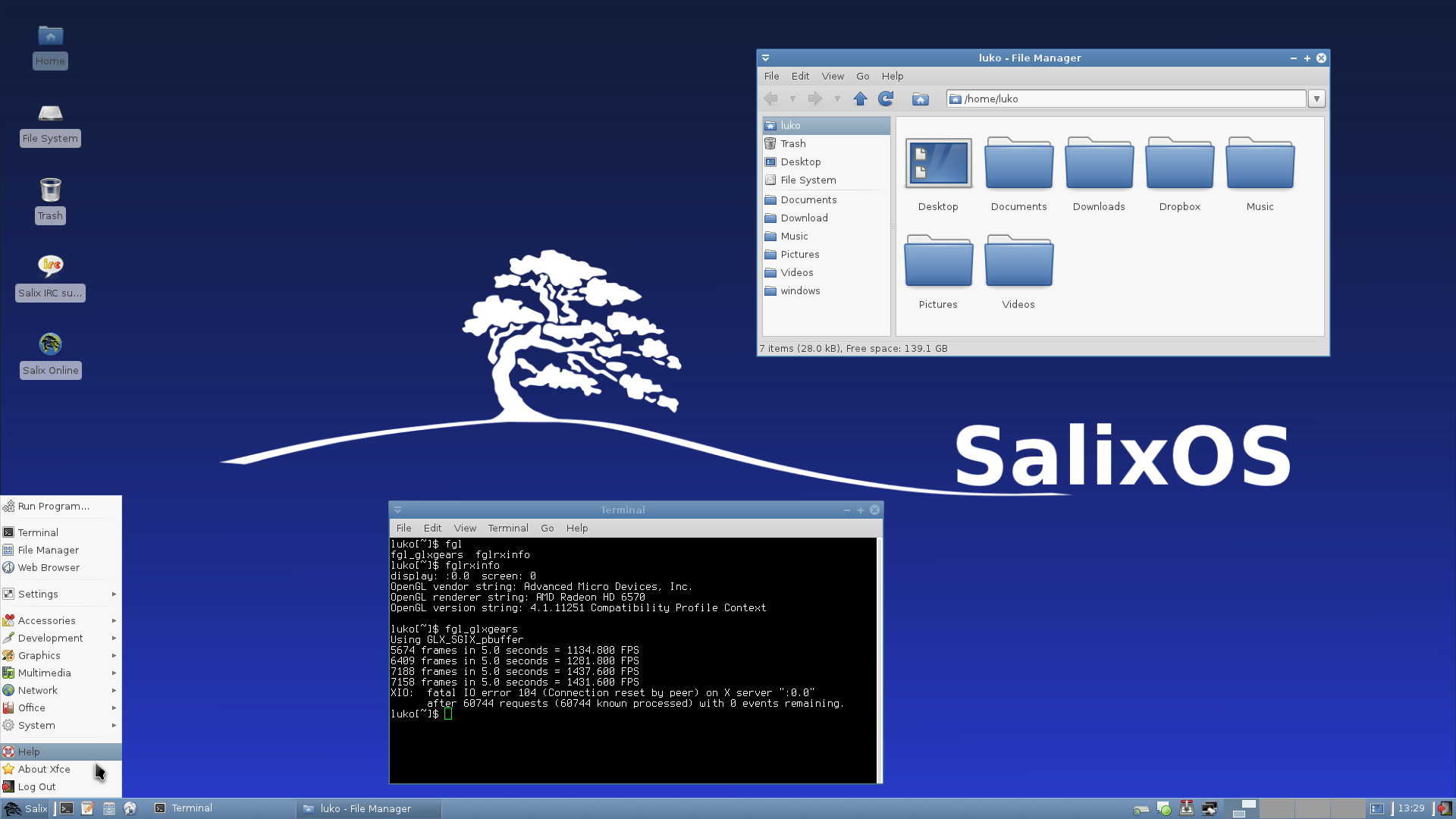Expand the Office submenu

click(61, 708)
